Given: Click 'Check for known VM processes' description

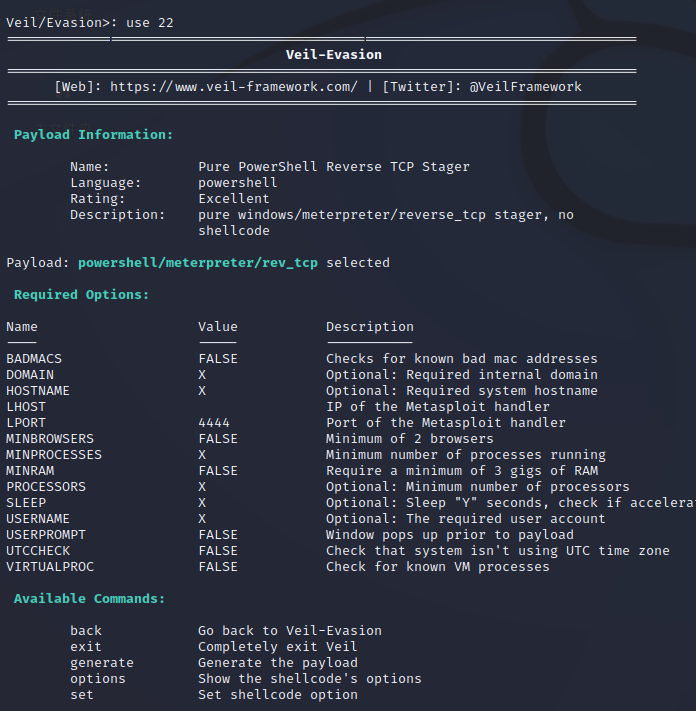Looking at the screenshot, I should tap(438, 567).
